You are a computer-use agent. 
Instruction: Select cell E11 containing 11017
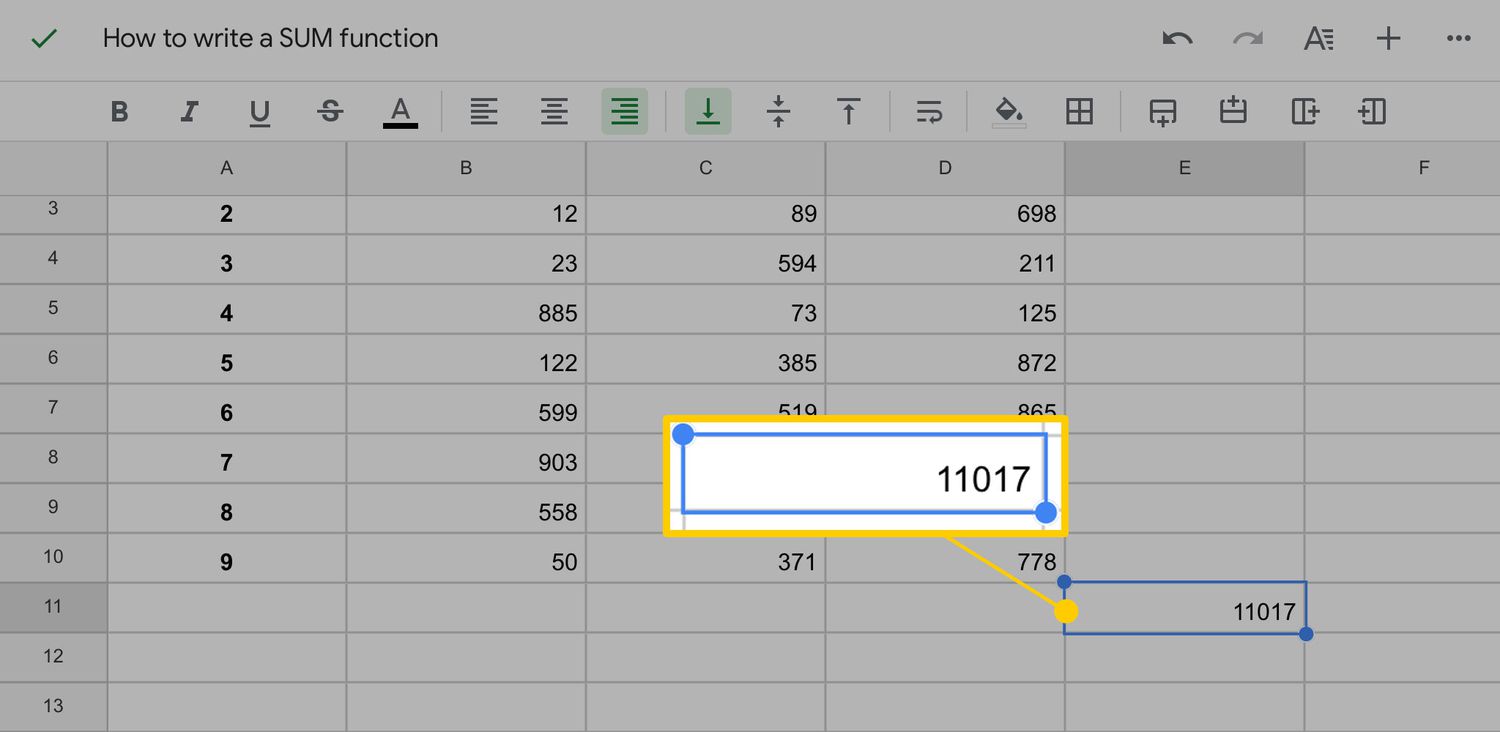(x=1185, y=608)
